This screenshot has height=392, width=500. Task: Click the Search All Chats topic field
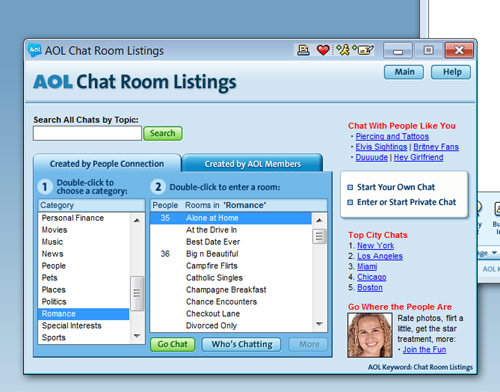pyautogui.click(x=87, y=133)
